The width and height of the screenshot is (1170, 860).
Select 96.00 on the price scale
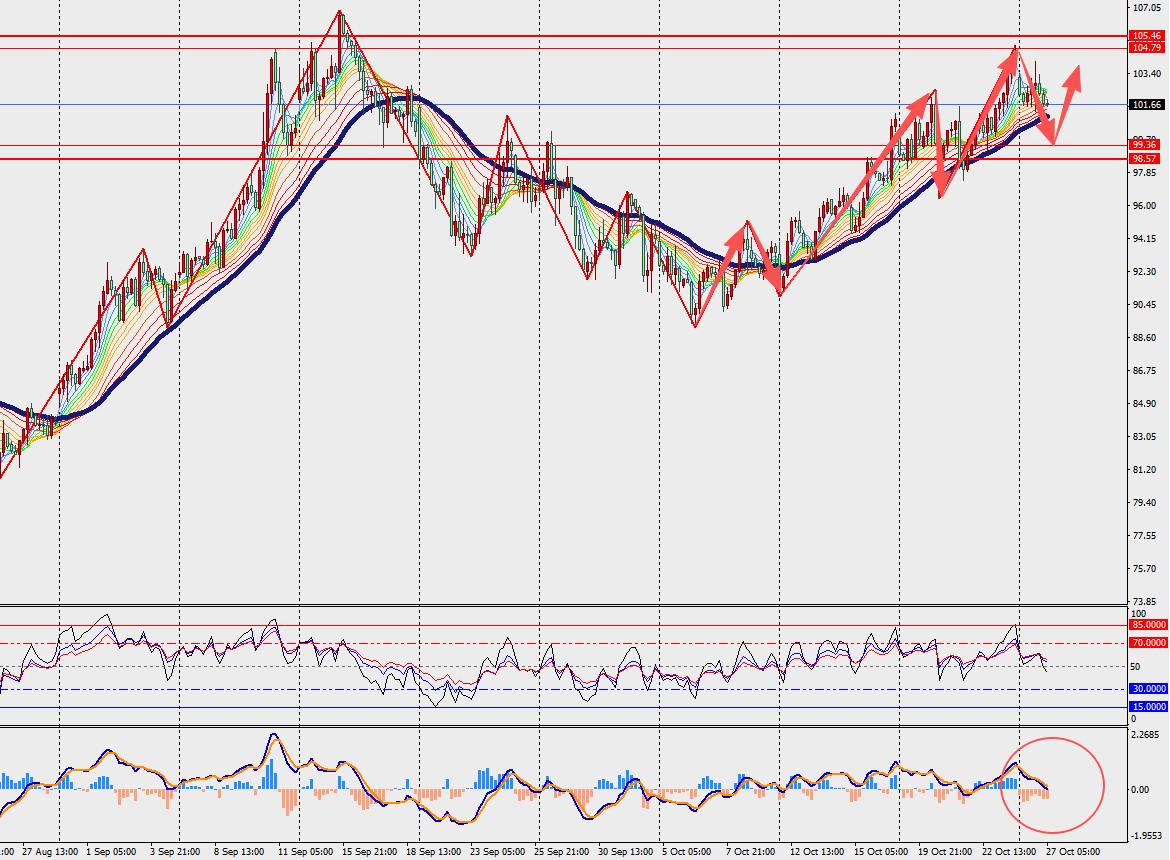1145,206
